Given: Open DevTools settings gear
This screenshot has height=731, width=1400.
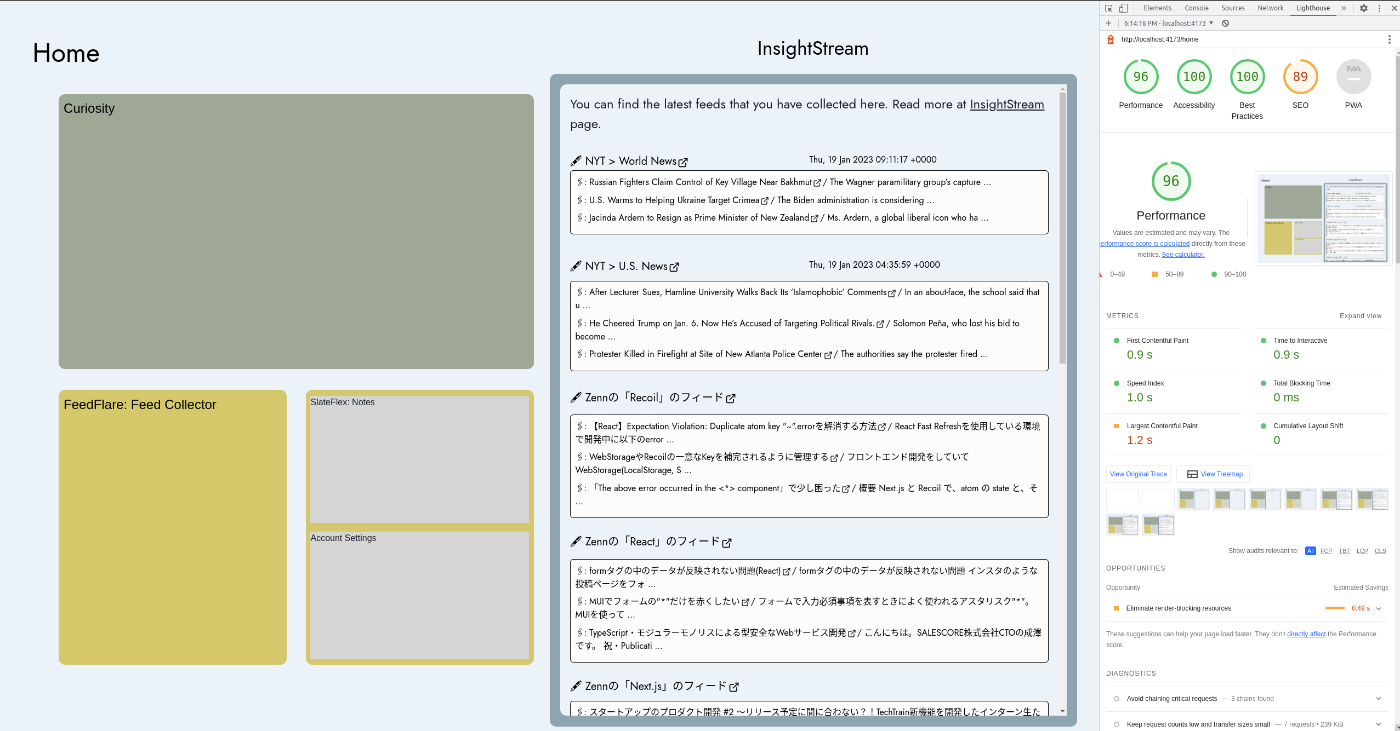Looking at the screenshot, I should coord(1363,8).
